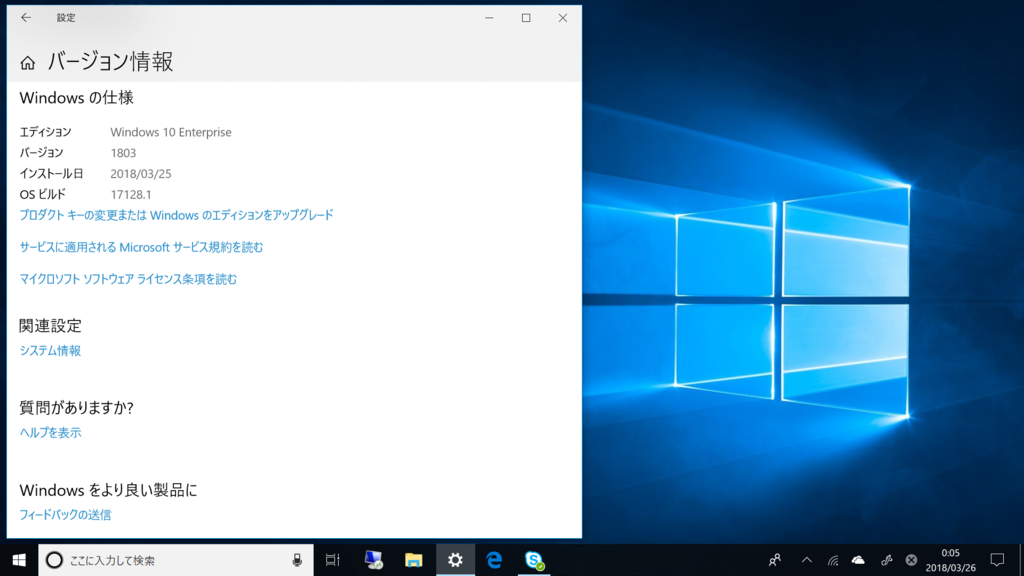
Task: Open the clock showing 0:05 2018/03/26
Action: 950,560
